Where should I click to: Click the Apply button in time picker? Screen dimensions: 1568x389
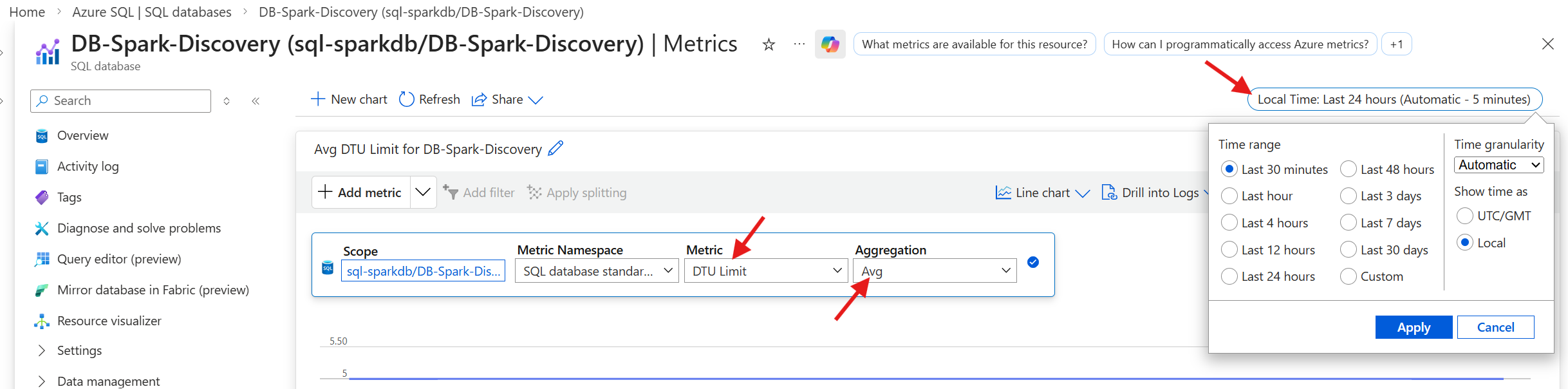(1414, 327)
